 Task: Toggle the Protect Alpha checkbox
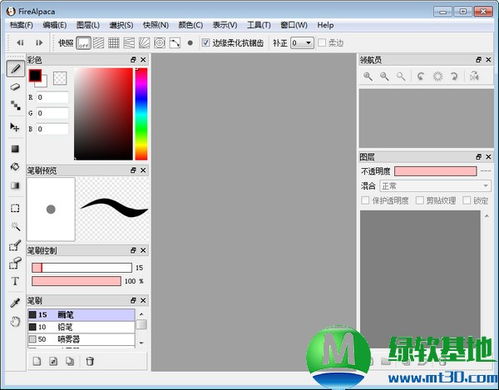tap(365, 200)
